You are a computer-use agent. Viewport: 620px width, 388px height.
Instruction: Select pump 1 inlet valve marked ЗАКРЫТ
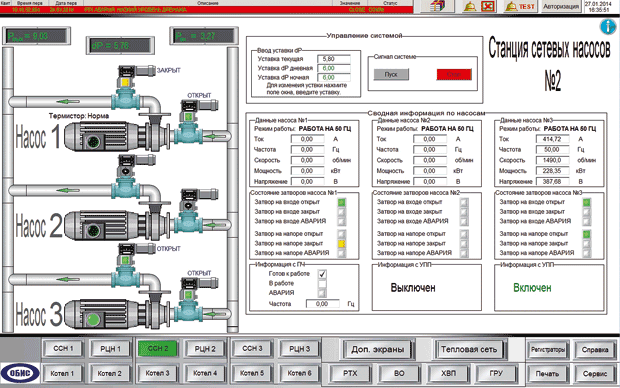(126, 87)
